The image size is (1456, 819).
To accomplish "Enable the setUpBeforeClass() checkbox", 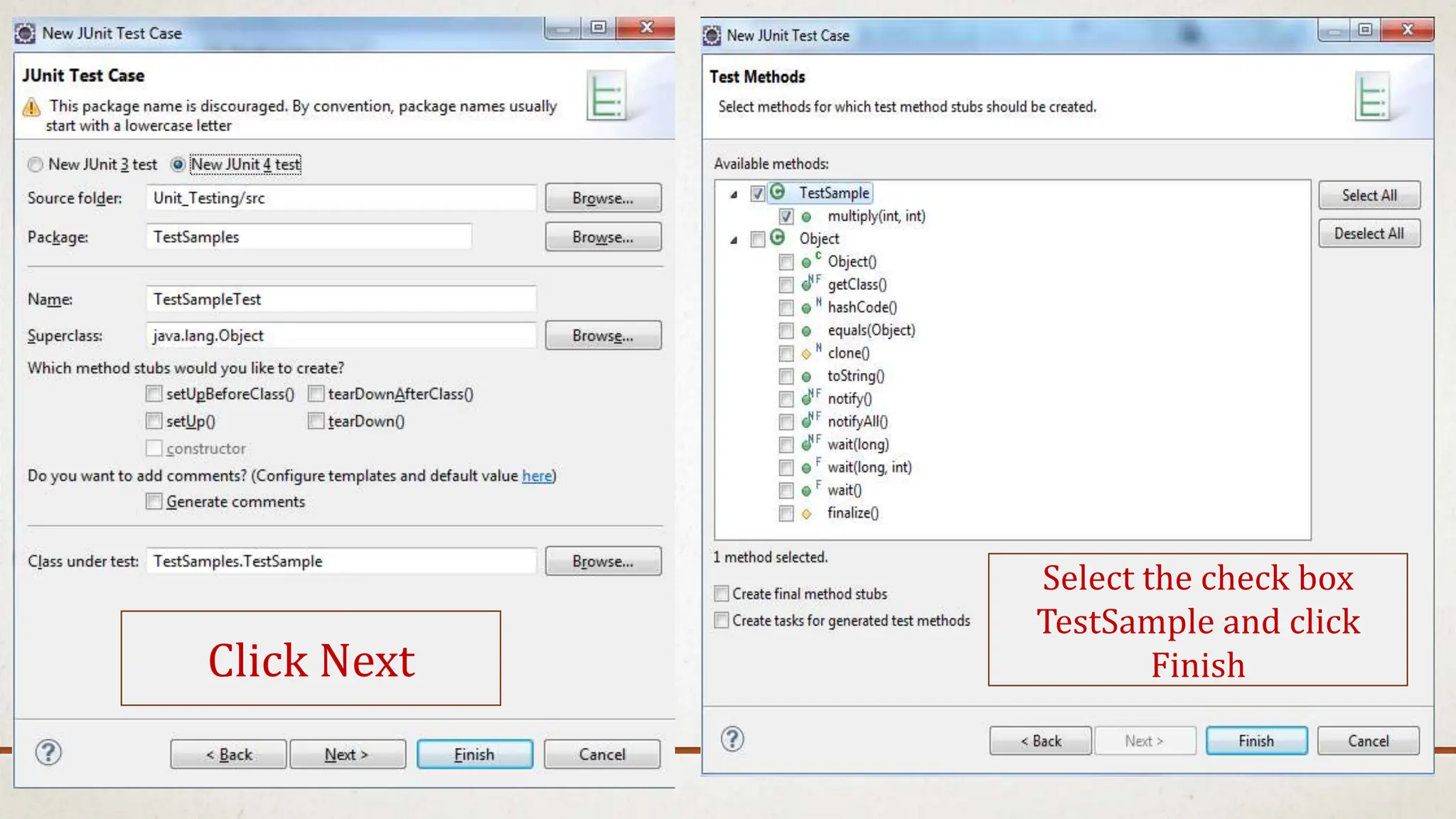I will pos(154,394).
